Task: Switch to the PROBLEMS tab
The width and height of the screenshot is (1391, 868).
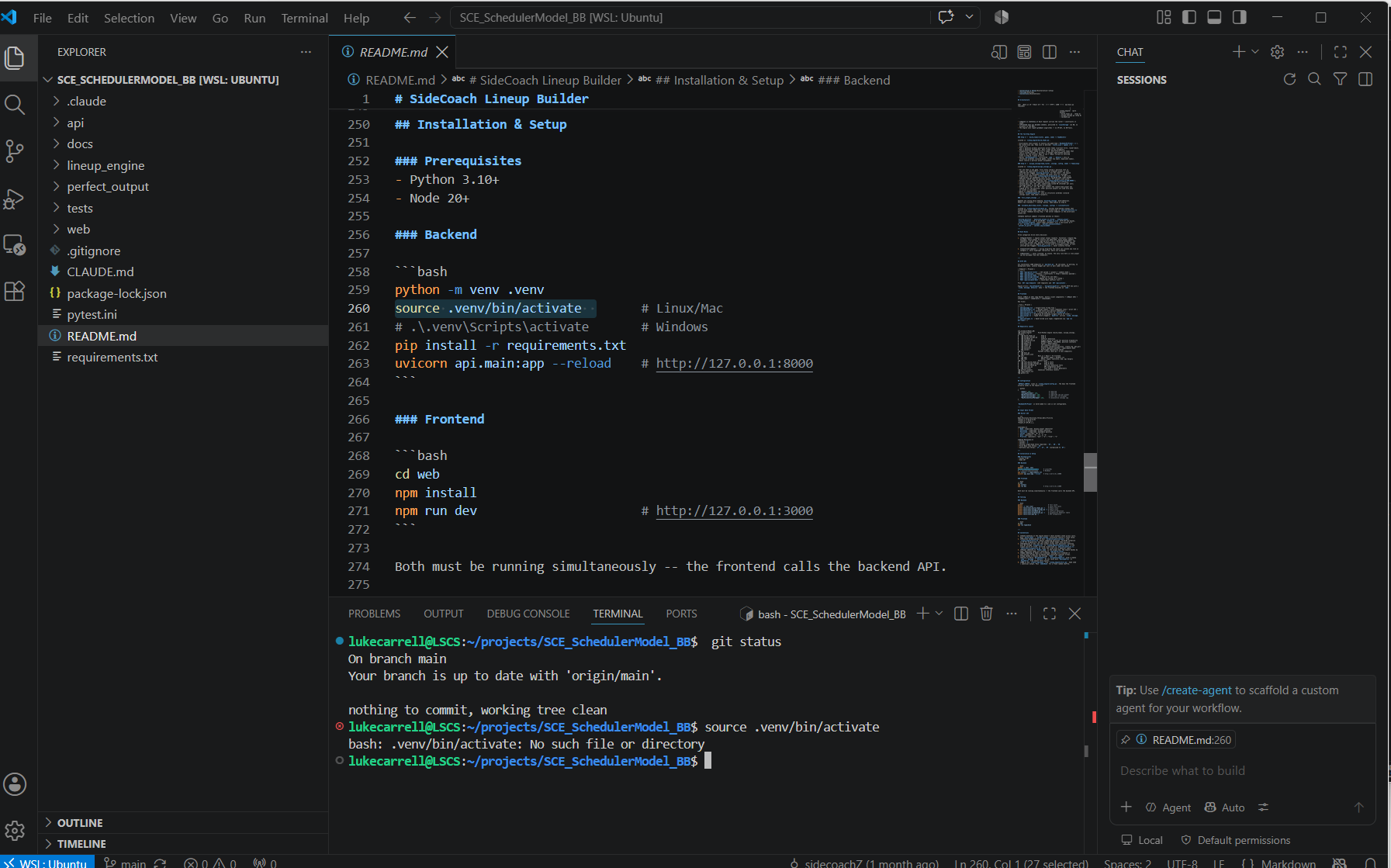Action: (x=374, y=614)
